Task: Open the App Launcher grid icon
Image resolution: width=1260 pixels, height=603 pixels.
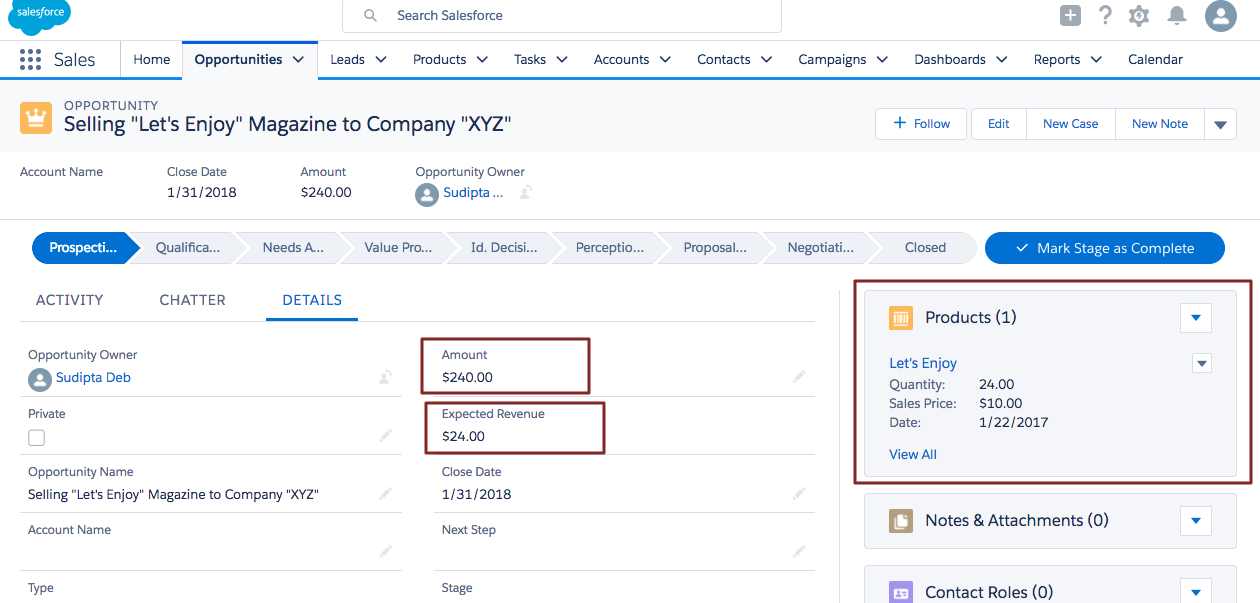Action: tap(30, 59)
